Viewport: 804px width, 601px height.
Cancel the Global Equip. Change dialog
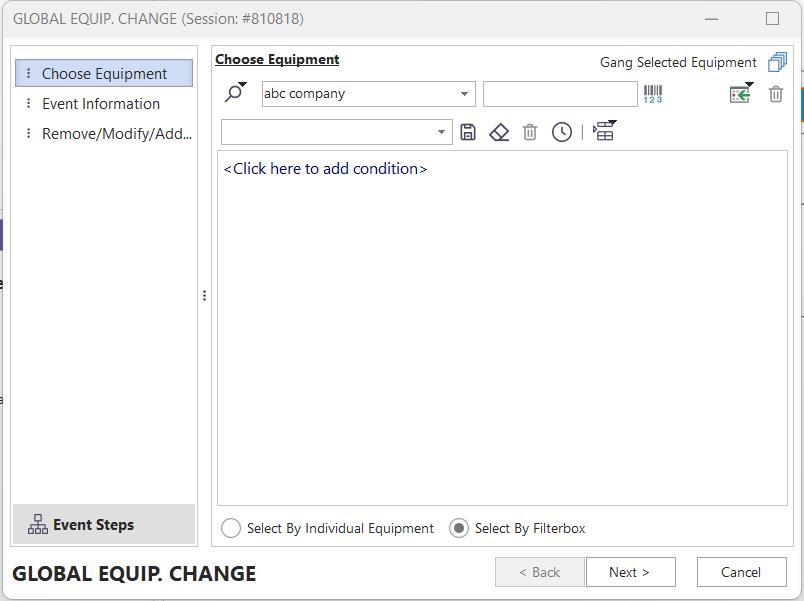coord(741,572)
